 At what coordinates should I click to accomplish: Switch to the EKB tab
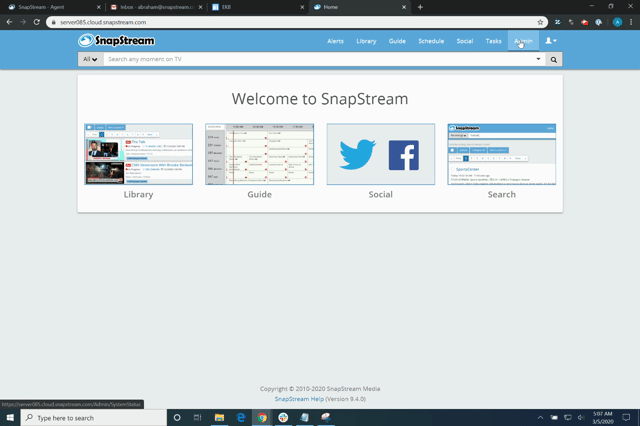pyautogui.click(x=258, y=7)
